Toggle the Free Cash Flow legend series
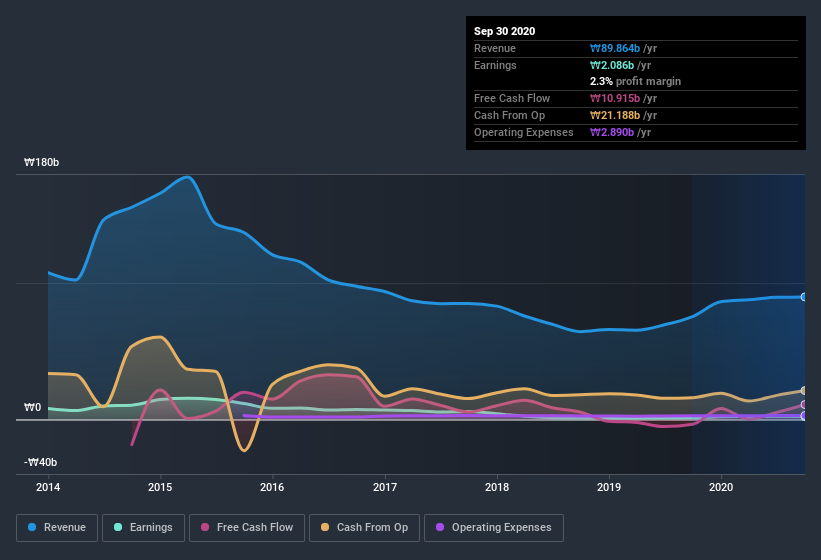Image resolution: width=821 pixels, height=560 pixels. (247, 528)
